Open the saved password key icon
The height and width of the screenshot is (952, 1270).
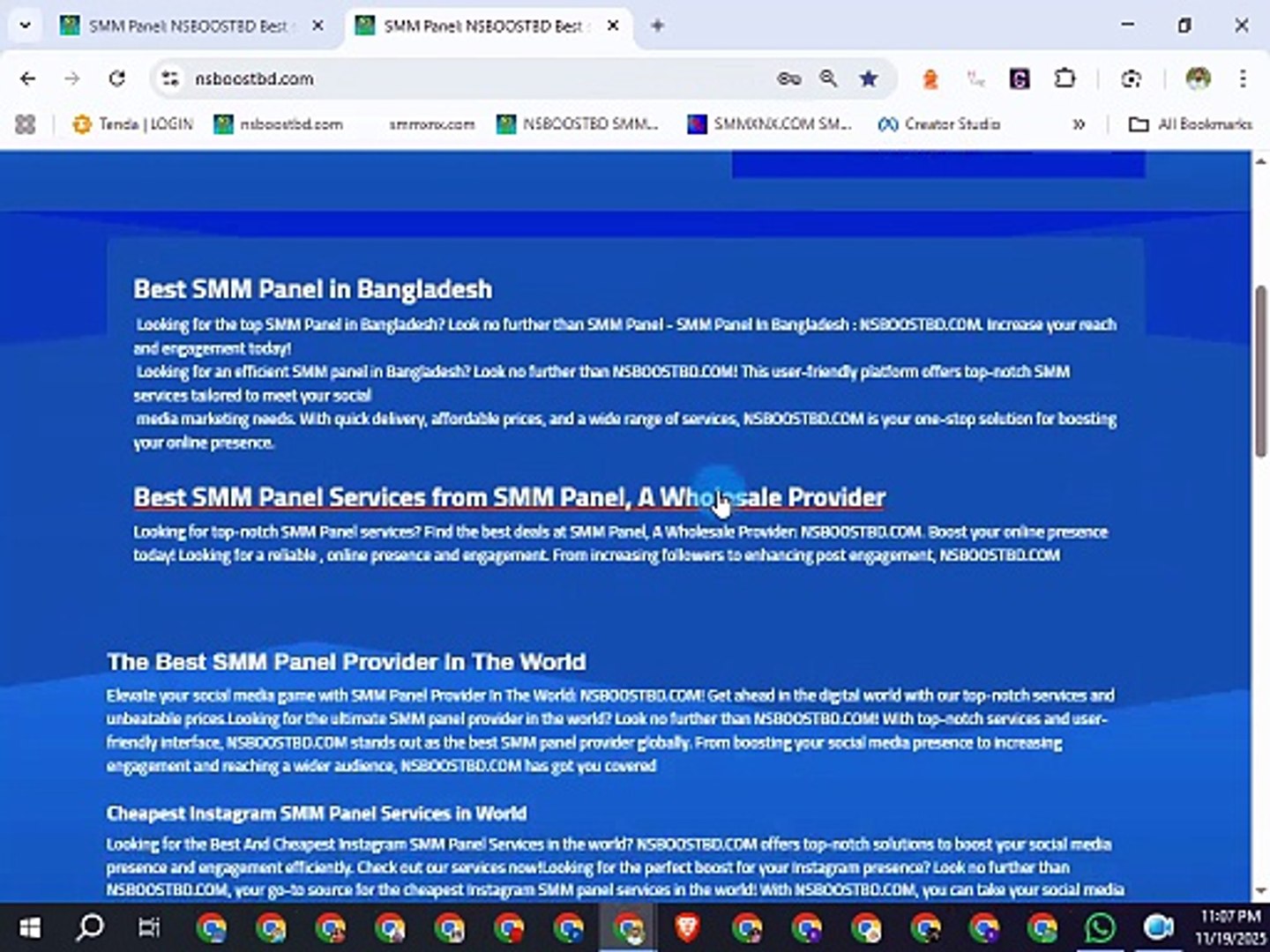pos(788,78)
